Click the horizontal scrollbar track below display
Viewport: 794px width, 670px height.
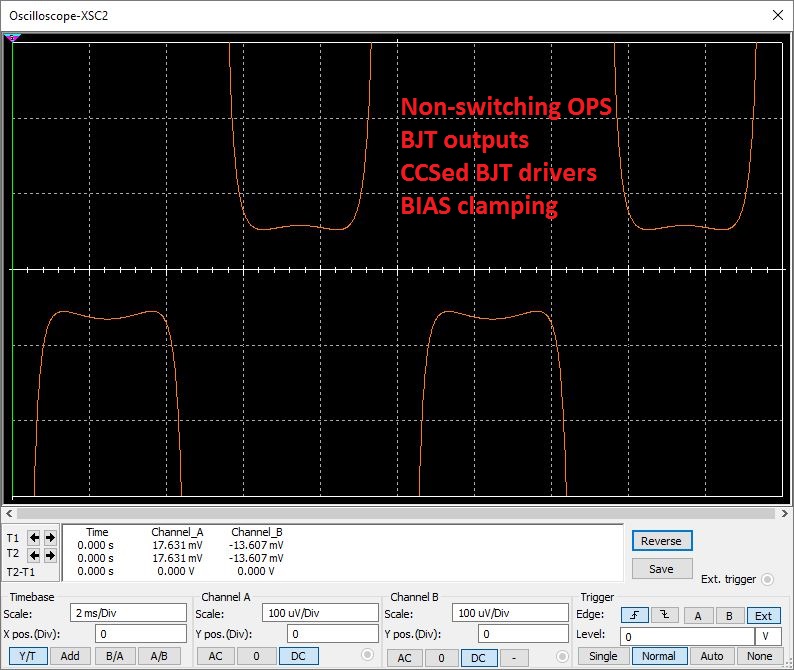click(x=396, y=514)
